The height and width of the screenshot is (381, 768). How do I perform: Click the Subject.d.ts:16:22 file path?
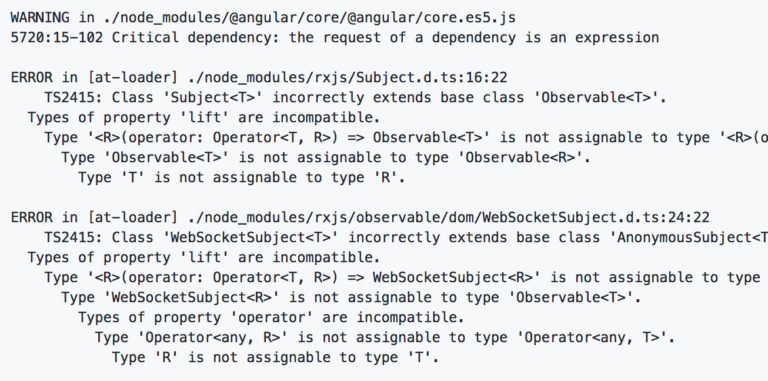click(347, 78)
